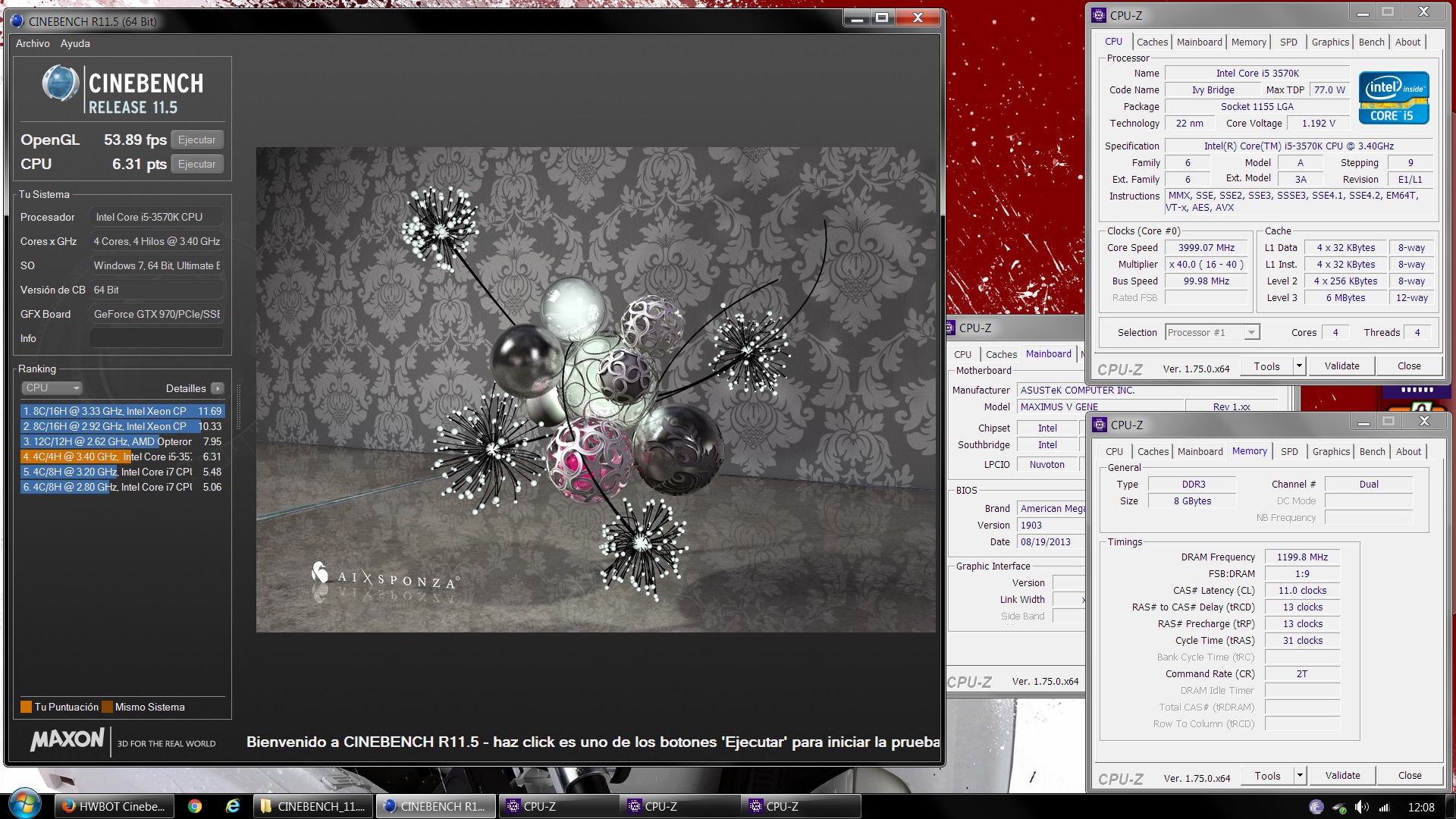1456x819 pixels.
Task: Click the rendered scene preview image
Action: pyautogui.click(x=595, y=390)
